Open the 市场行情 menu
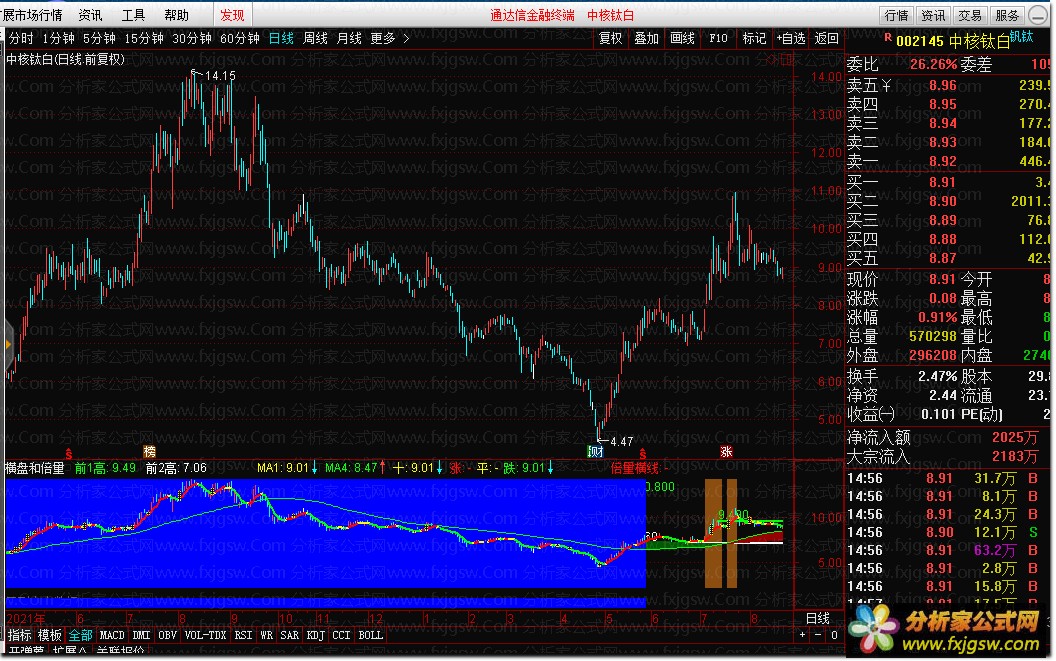The image size is (1056, 661). [x=32, y=15]
